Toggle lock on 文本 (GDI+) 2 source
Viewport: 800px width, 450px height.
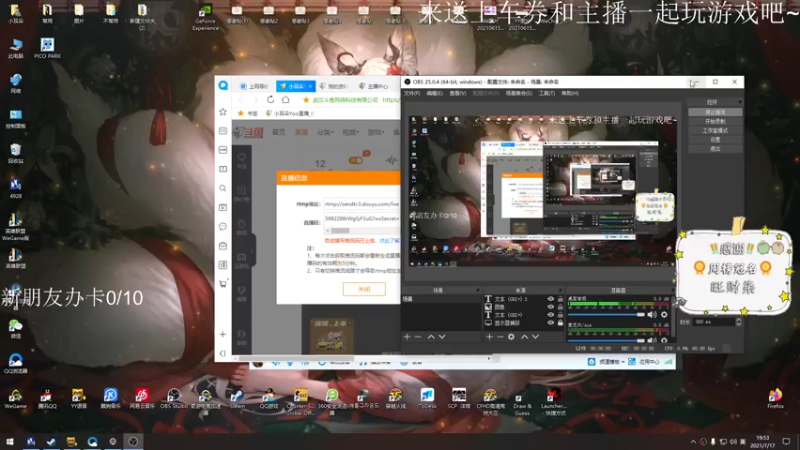click(x=560, y=299)
